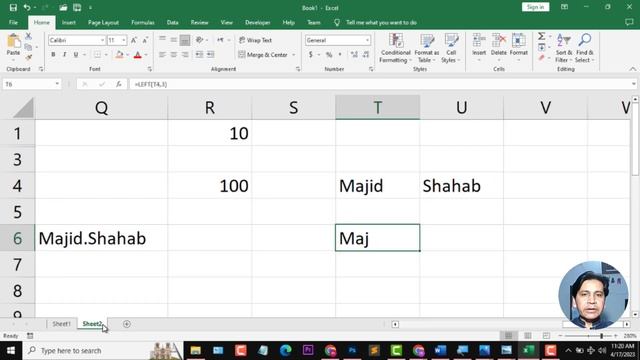Open the Name Box dropdown arrow
This screenshot has height=360, width=640.
[x=57, y=84]
